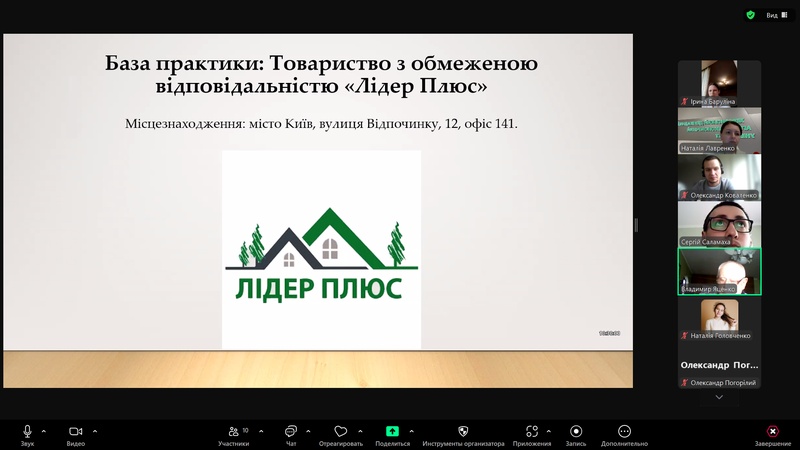Click the slide title База практики
The height and width of the screenshot is (450, 800).
pyautogui.click(x=321, y=74)
